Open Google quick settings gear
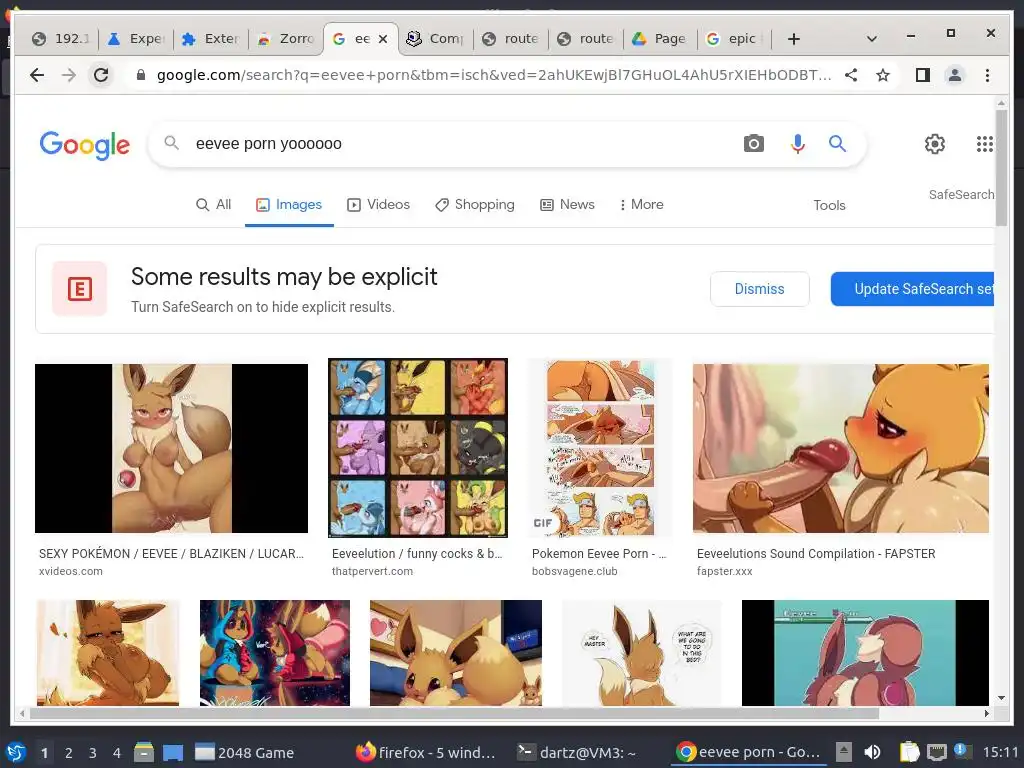Image resolution: width=1024 pixels, height=768 pixels. 935,144
